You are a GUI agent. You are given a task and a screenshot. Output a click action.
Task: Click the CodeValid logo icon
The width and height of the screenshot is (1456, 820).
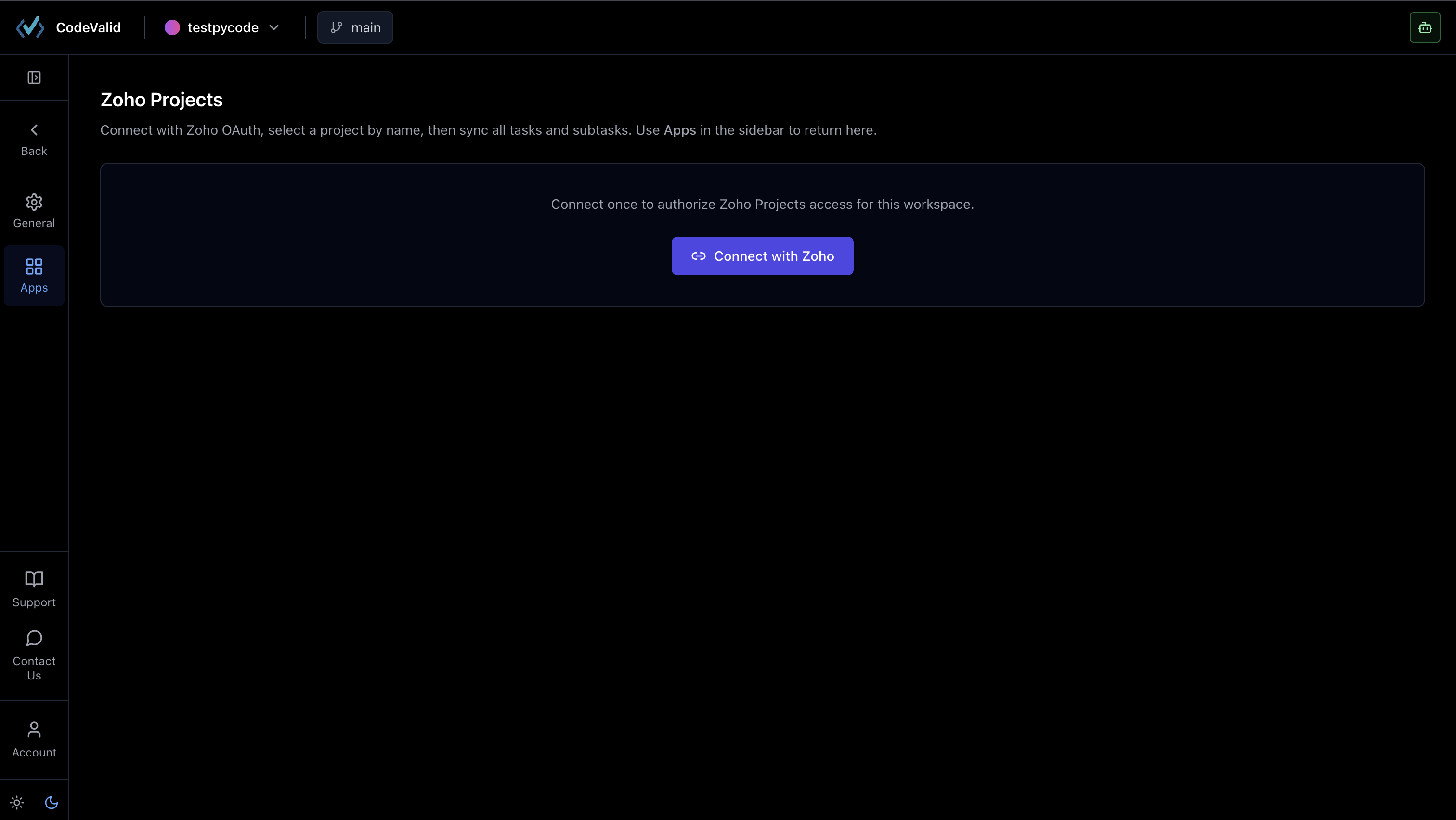[x=30, y=27]
